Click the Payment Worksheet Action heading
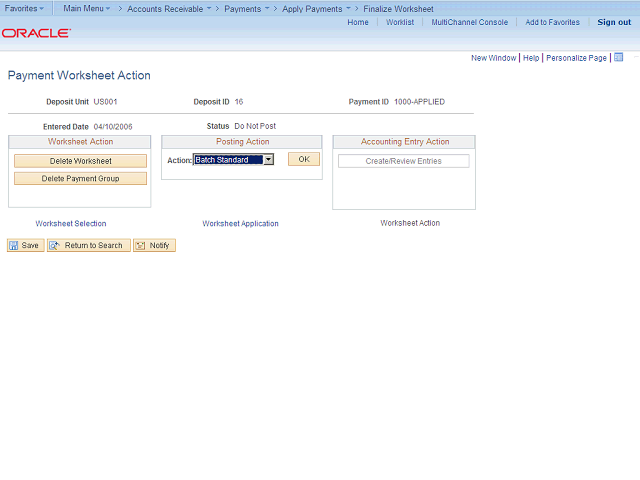The width and height of the screenshot is (640, 480). [79, 76]
